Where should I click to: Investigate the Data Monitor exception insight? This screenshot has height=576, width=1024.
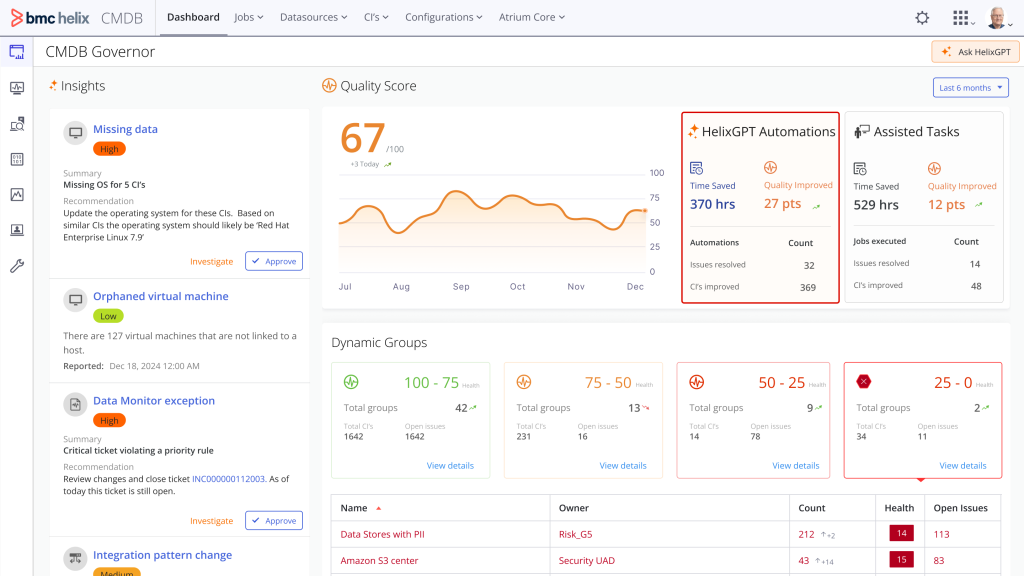point(212,520)
